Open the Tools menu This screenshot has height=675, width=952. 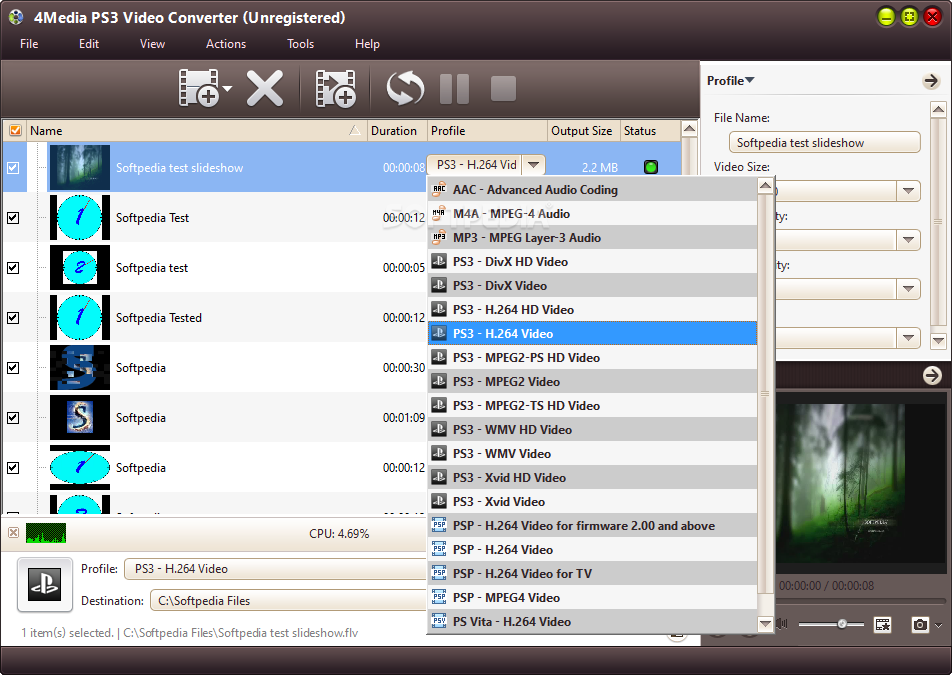301,44
